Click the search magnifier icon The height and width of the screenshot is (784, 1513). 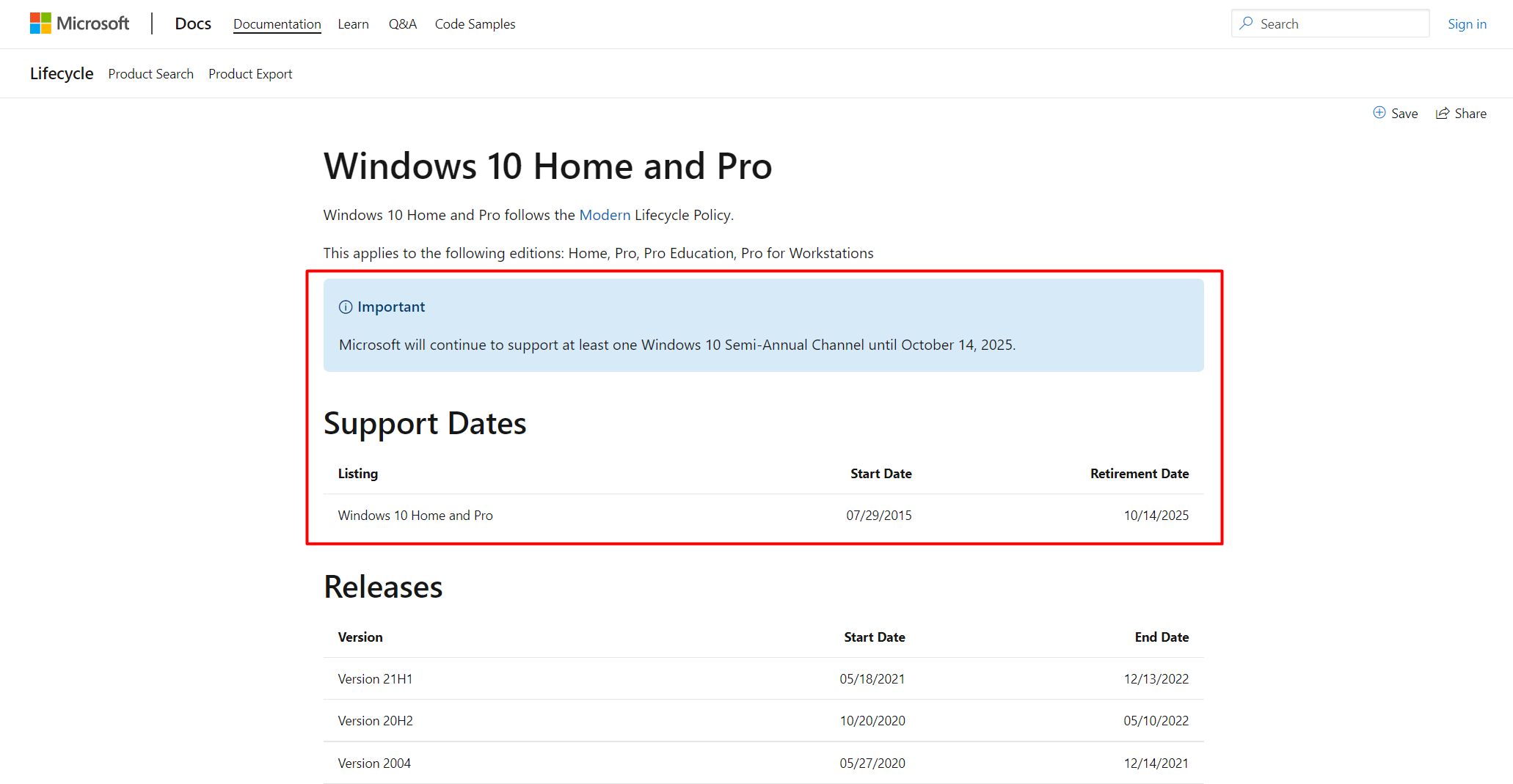(x=1247, y=23)
